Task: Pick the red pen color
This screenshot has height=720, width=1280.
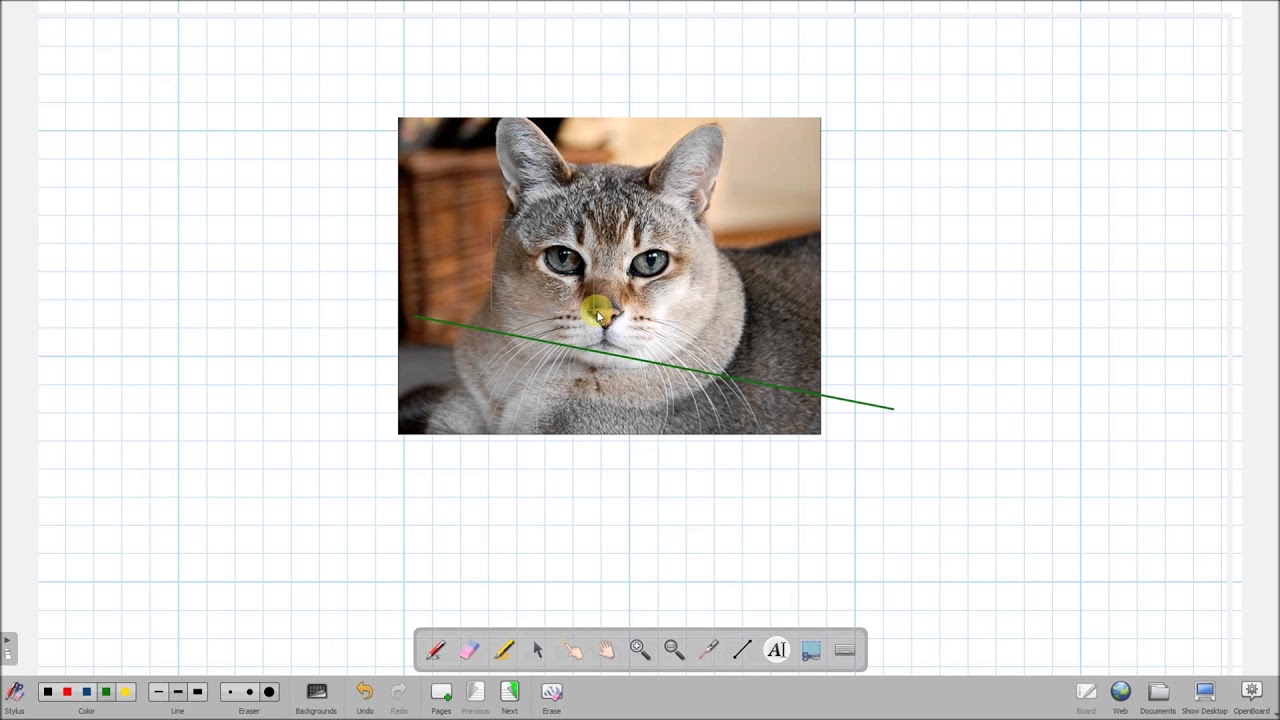Action: [67, 692]
